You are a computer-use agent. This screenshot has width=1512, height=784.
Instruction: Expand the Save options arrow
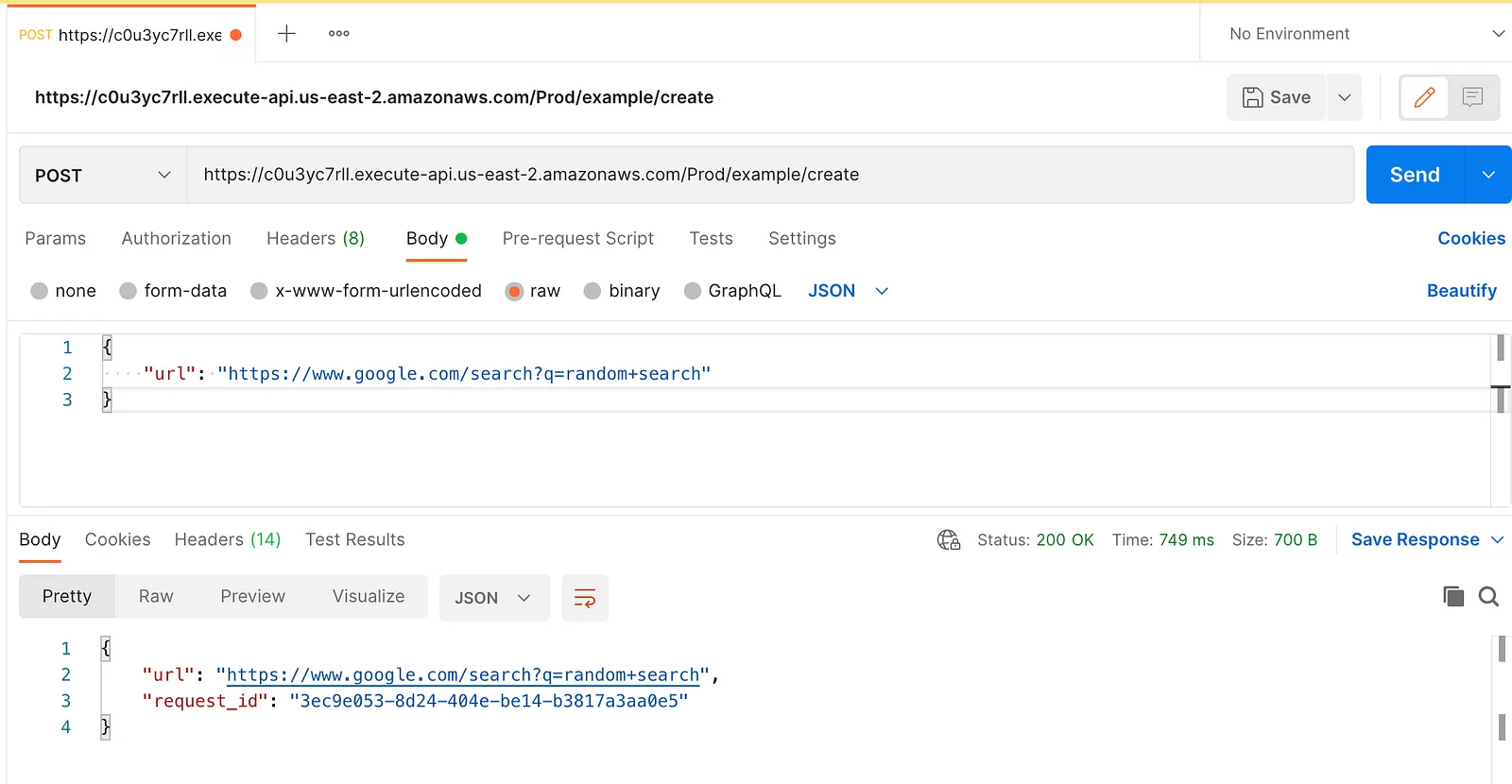1344,97
